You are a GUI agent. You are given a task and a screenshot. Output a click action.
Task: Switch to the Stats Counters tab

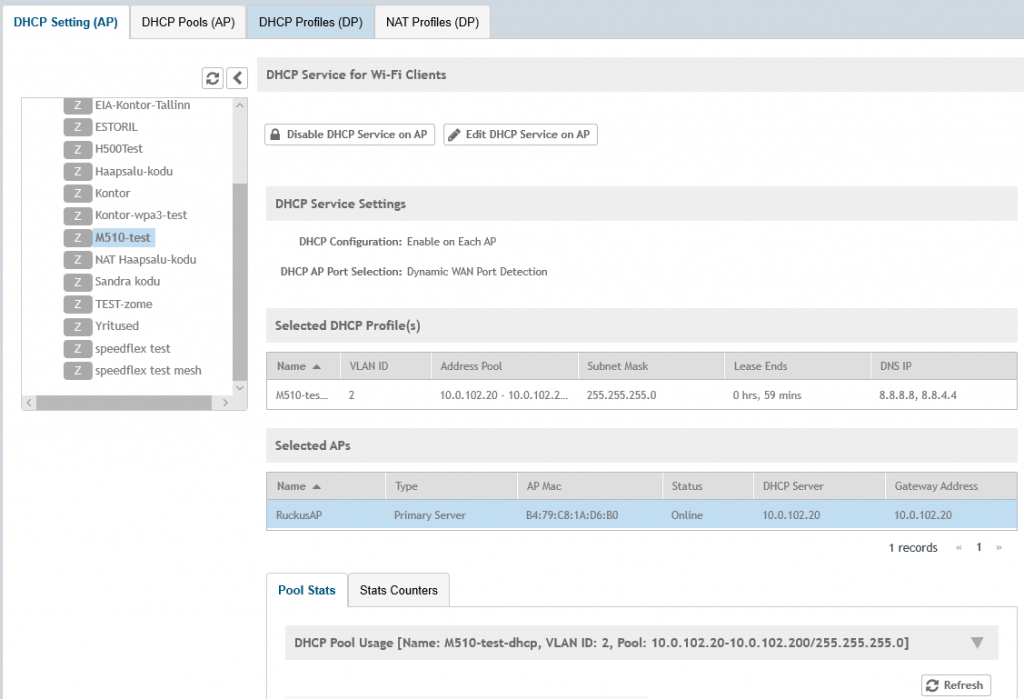pos(398,591)
